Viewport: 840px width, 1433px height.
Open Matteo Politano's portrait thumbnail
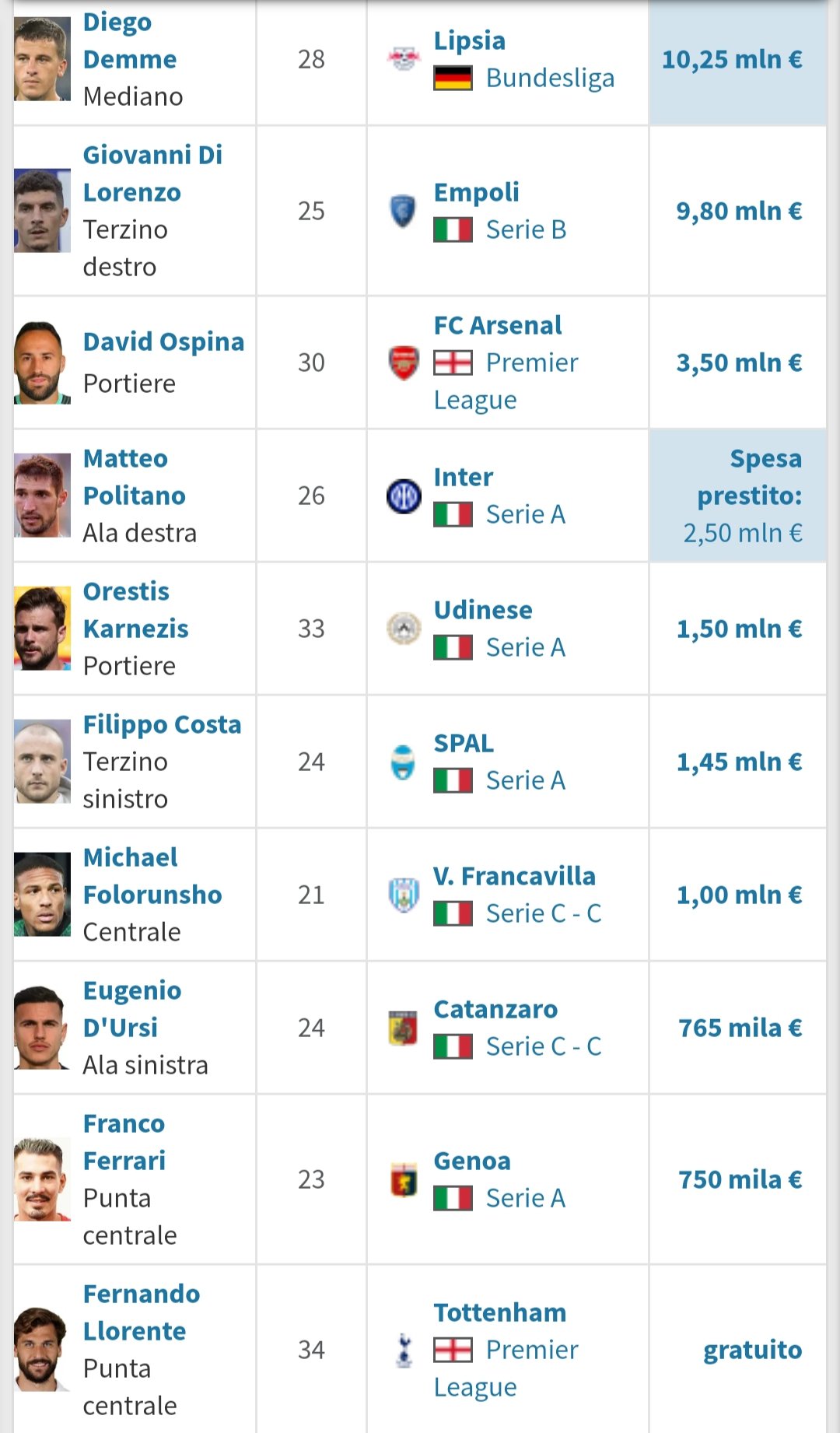click(x=42, y=496)
